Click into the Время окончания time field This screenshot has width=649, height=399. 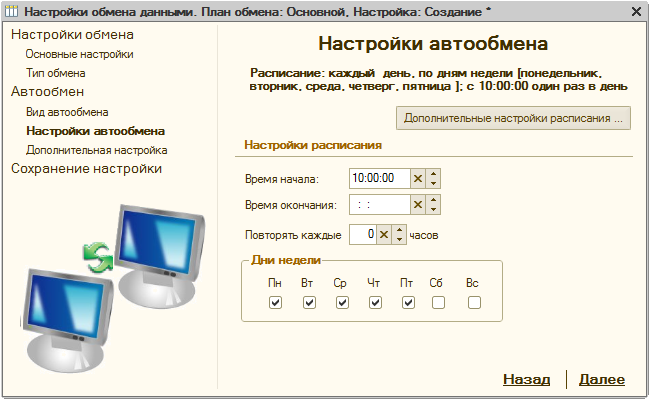click(380, 204)
